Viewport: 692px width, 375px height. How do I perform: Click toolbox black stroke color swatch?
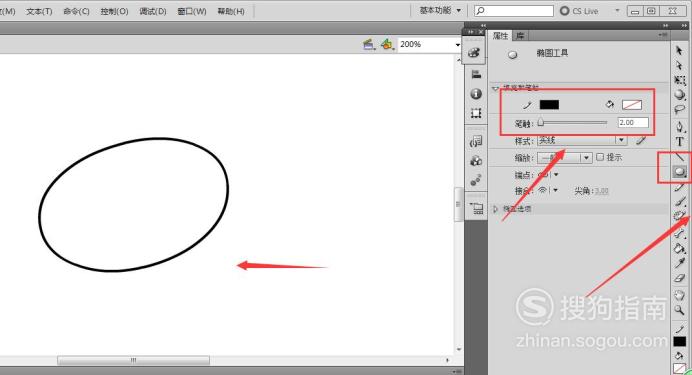tap(680, 341)
